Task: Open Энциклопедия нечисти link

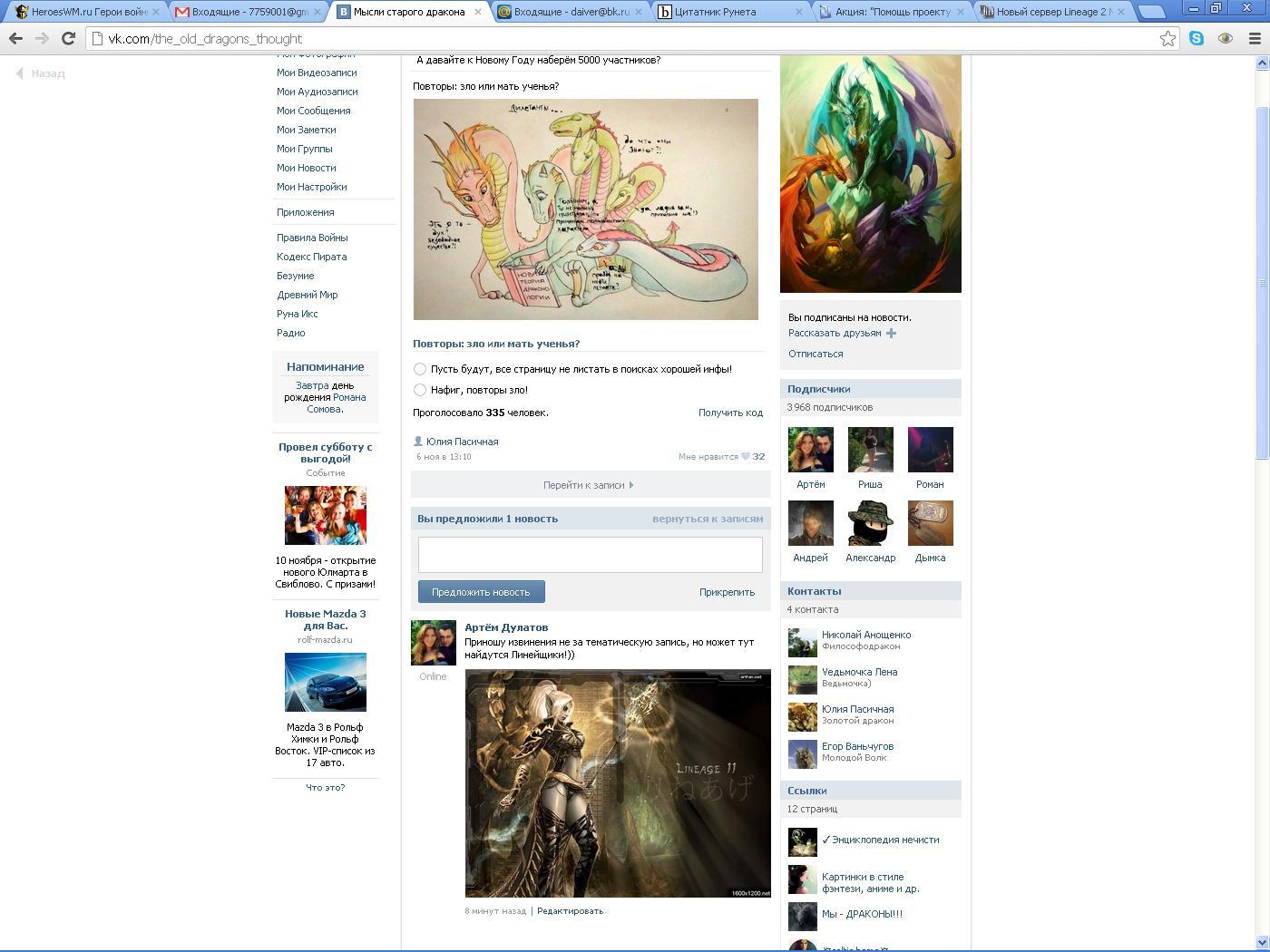Action: (880, 840)
